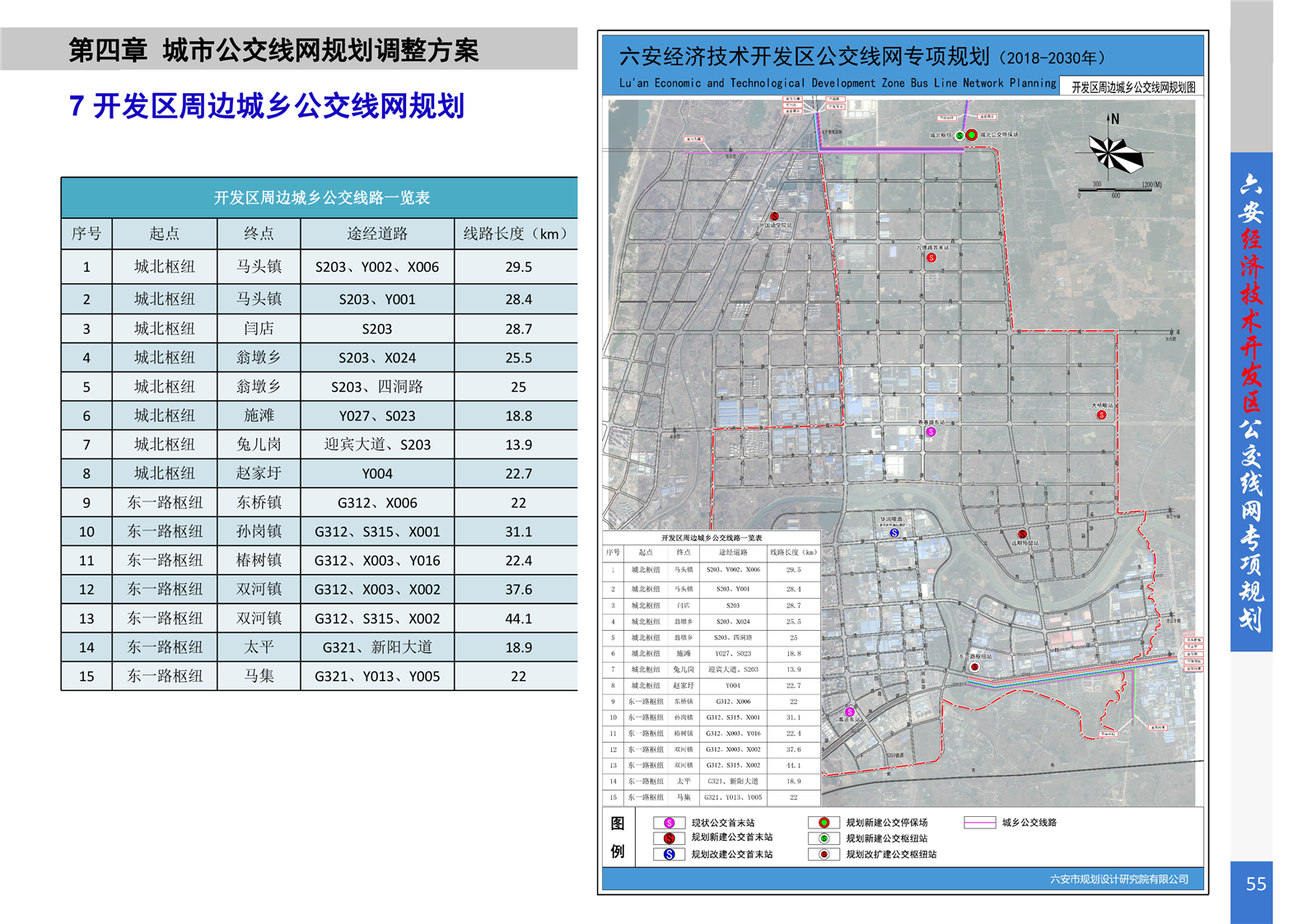1307x924 pixels.
Task: Click cell G312、S315、X001 in the large table
Action: click(377, 532)
